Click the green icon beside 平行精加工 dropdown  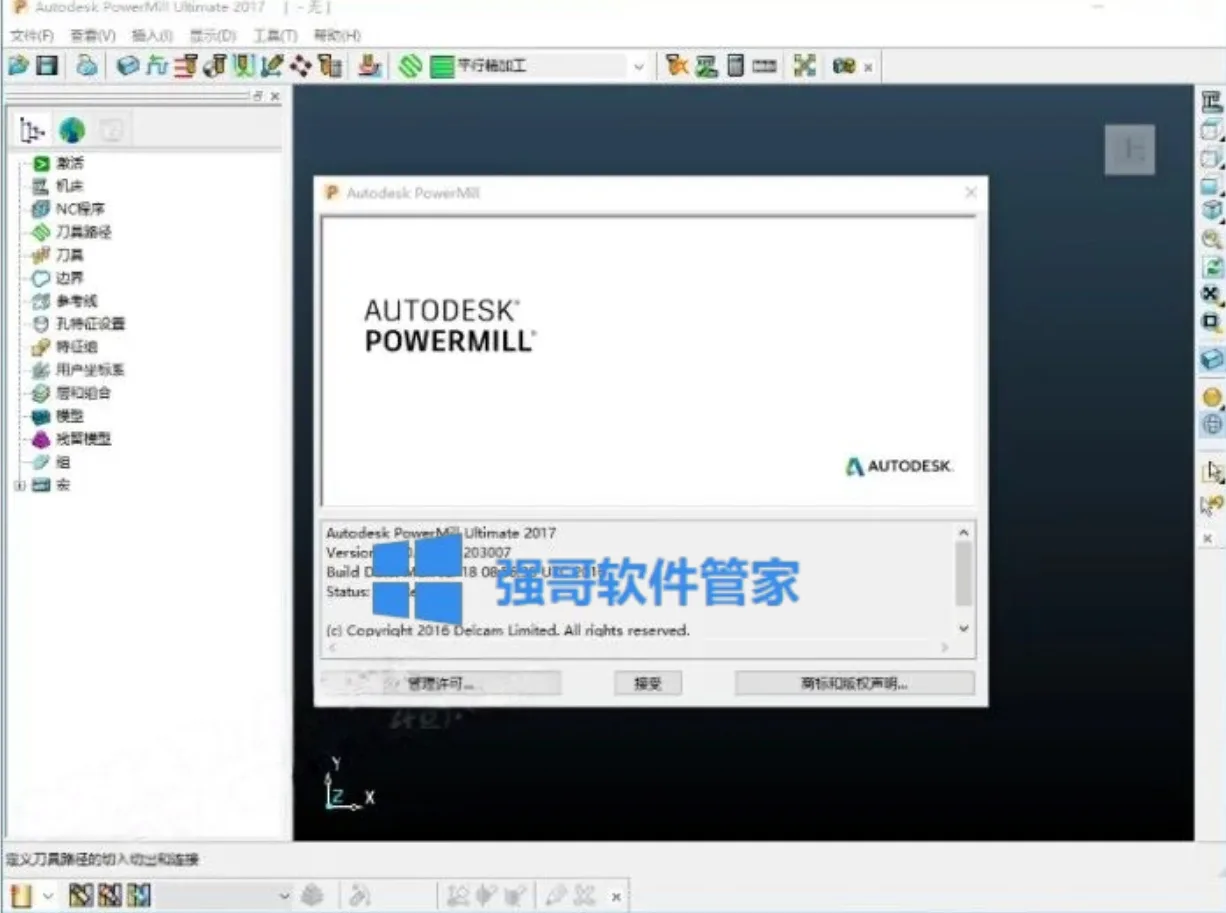click(x=441, y=66)
